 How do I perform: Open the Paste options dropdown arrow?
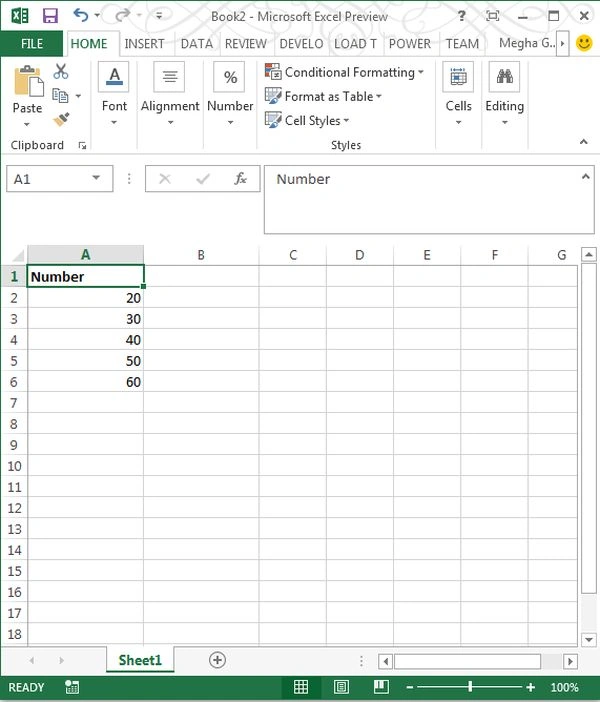coord(26,124)
